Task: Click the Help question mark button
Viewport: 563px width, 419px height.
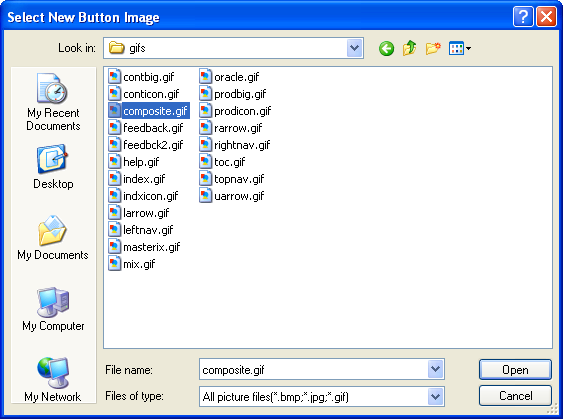Action: tap(523, 17)
